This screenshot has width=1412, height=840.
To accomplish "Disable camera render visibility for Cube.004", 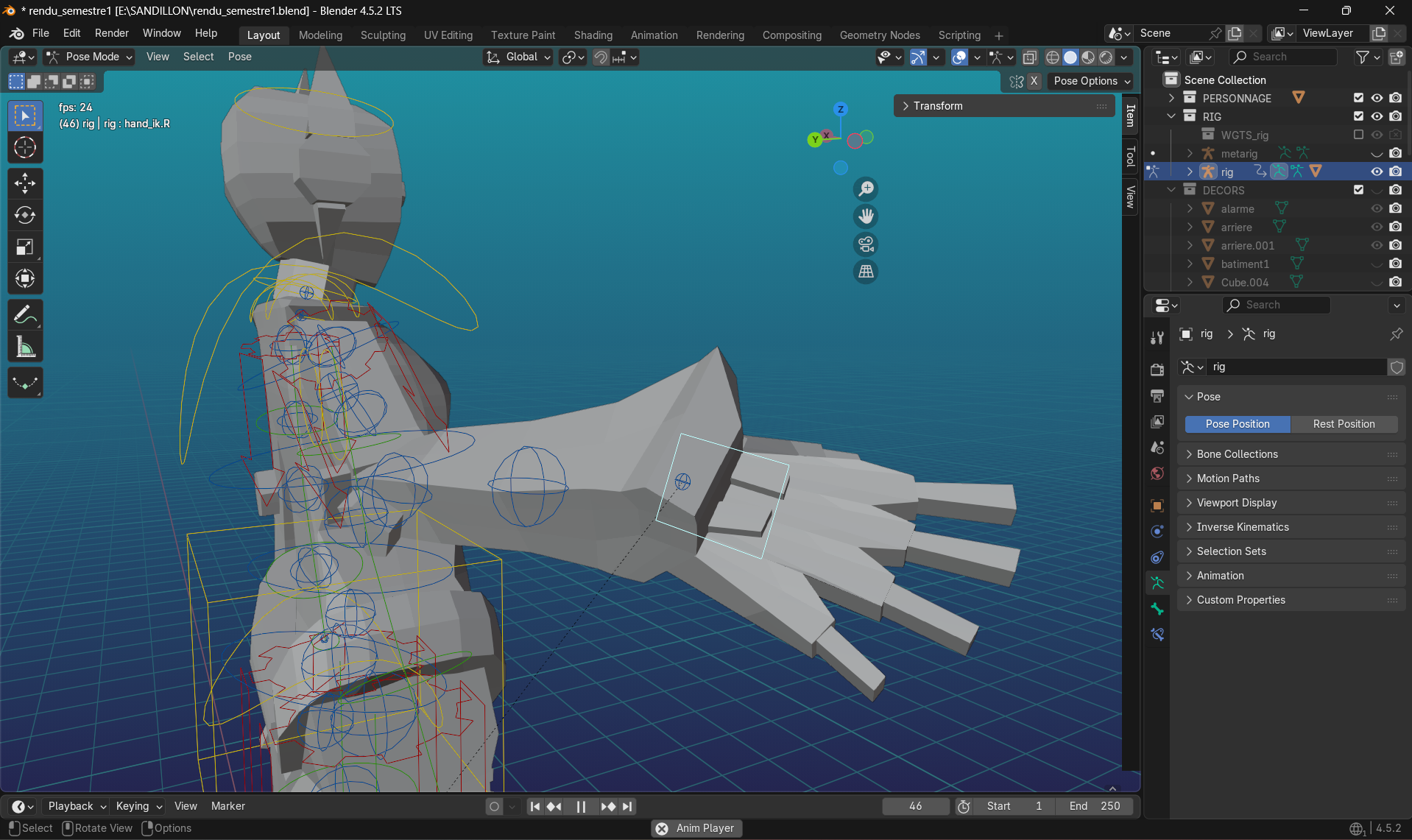I will tap(1396, 282).
